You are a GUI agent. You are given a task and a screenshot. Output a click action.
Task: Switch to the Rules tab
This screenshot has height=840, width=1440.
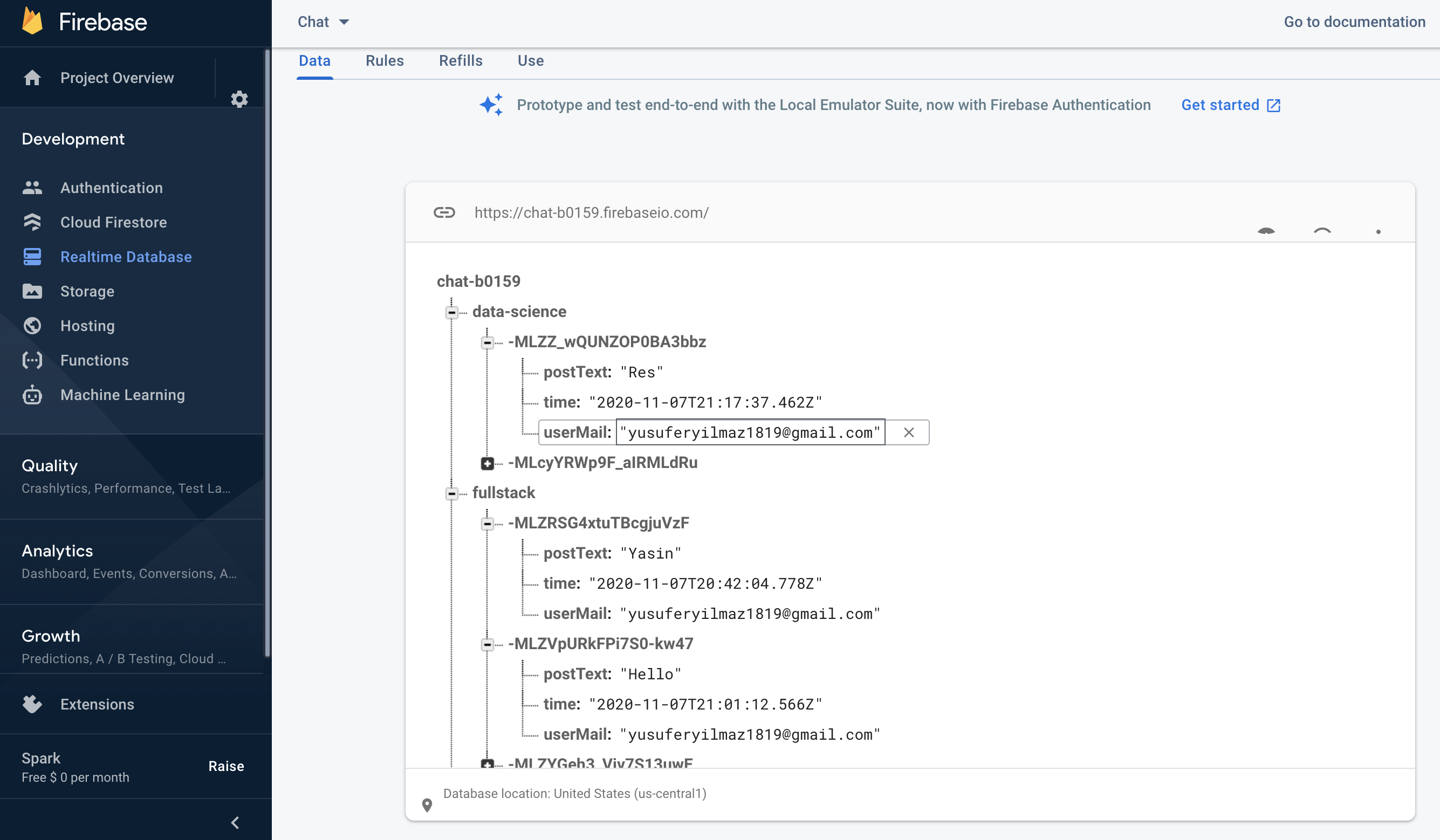coord(384,60)
